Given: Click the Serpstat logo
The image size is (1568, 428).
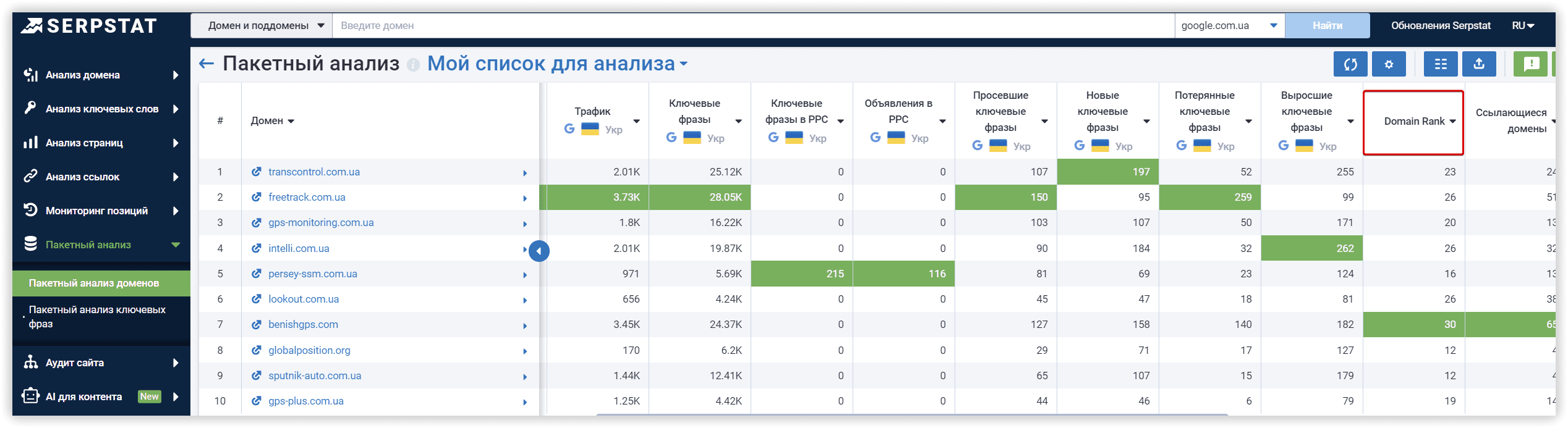Looking at the screenshot, I should (88, 25).
